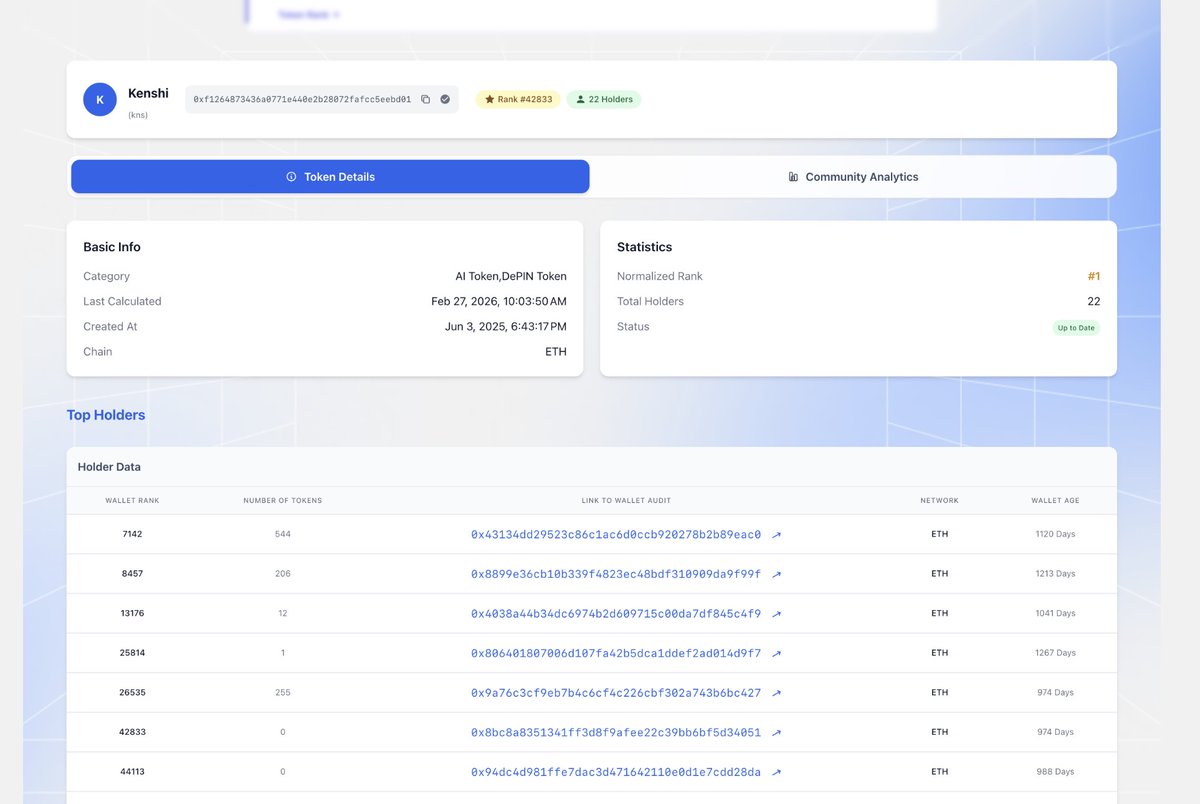
Task: Click the 255 tokens cell
Action: [283, 692]
